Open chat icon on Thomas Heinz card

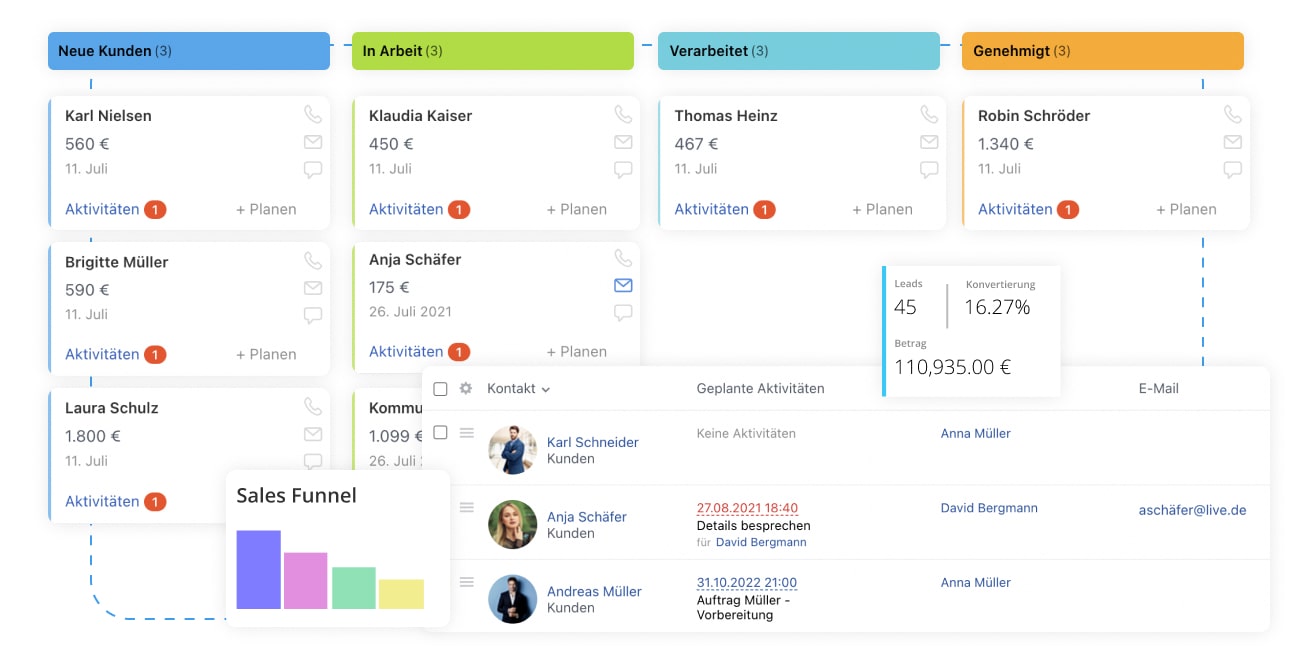(x=929, y=169)
